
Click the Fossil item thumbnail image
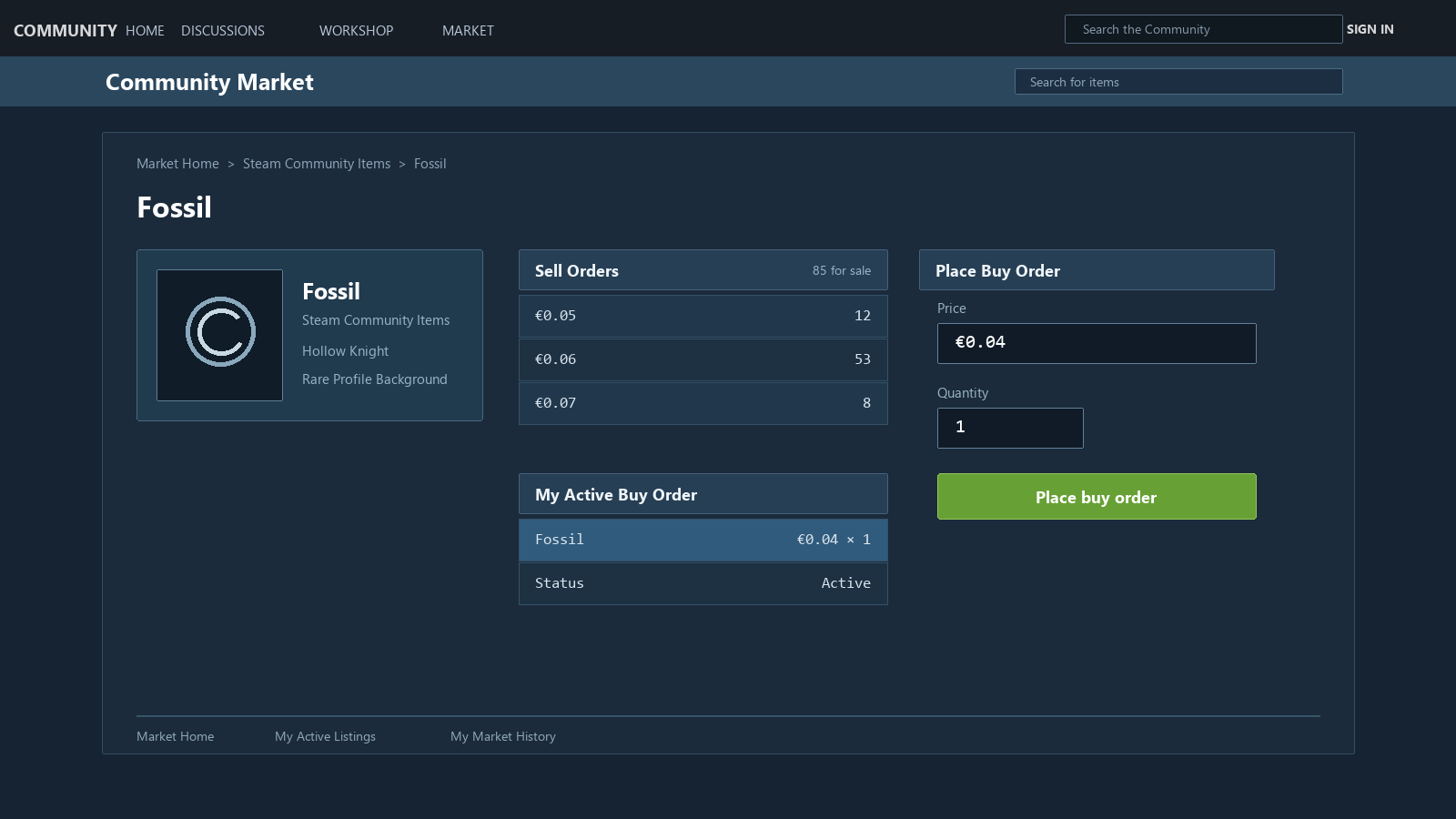click(x=219, y=335)
